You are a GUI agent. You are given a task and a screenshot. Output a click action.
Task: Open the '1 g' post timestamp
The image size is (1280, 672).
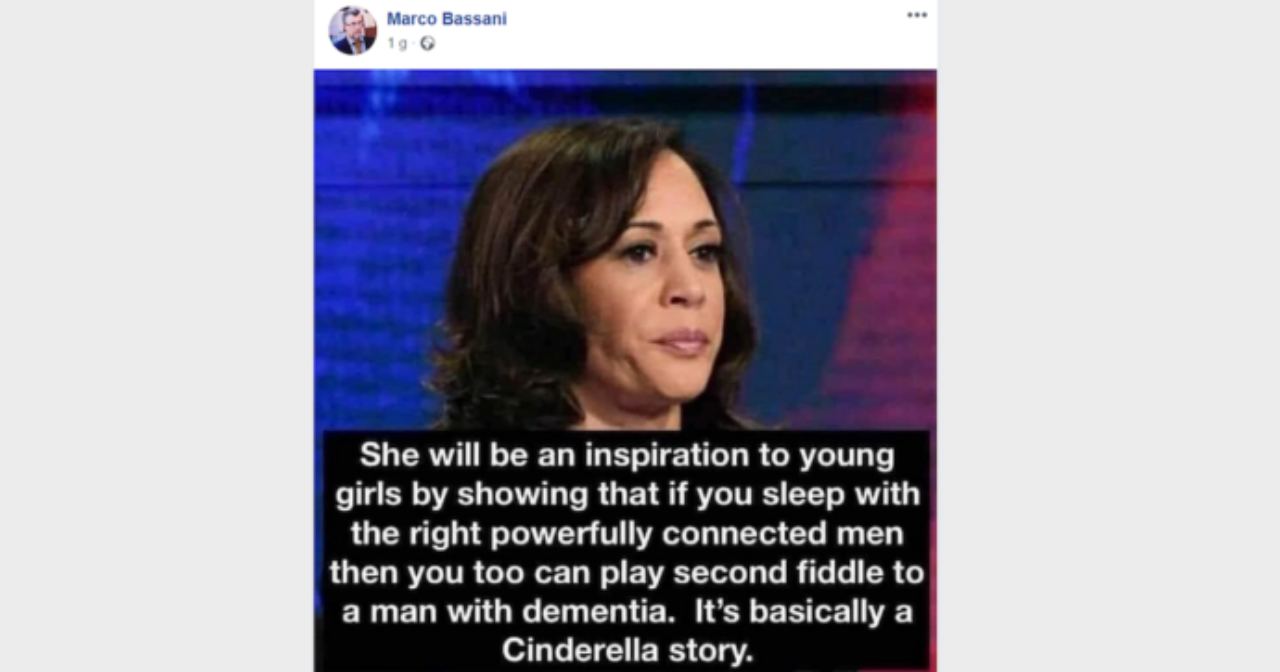tap(397, 43)
